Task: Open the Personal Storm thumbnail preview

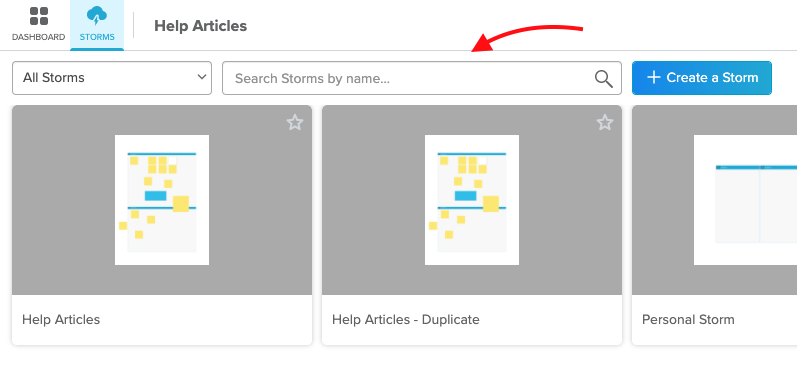Action: pyautogui.click(x=745, y=200)
